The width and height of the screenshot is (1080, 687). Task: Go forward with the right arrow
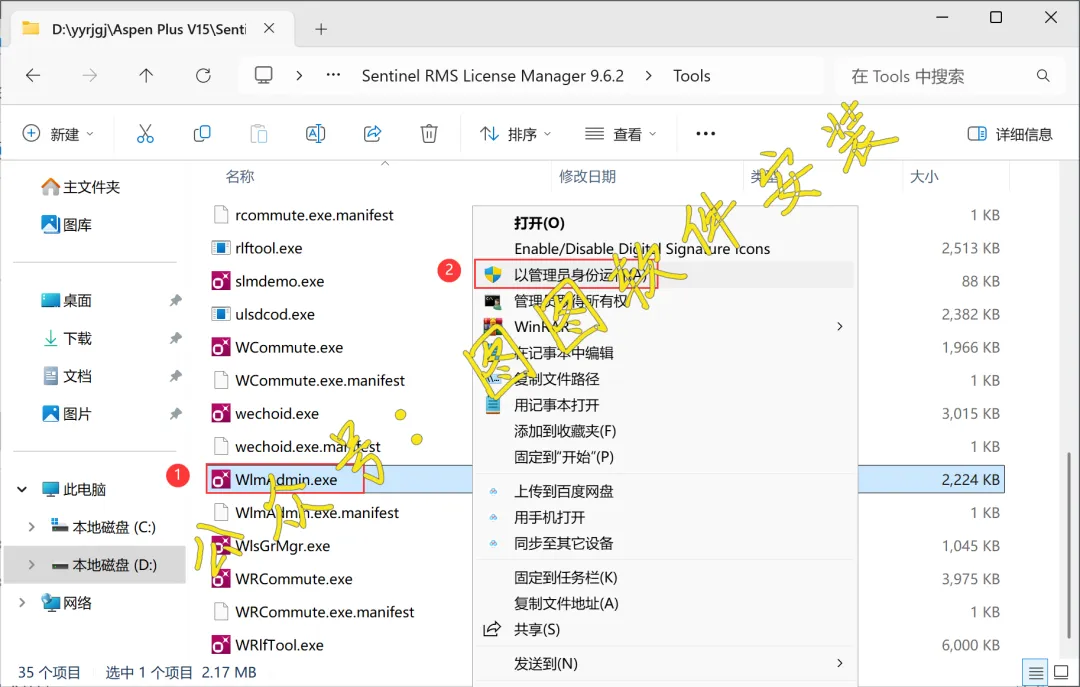click(x=90, y=76)
